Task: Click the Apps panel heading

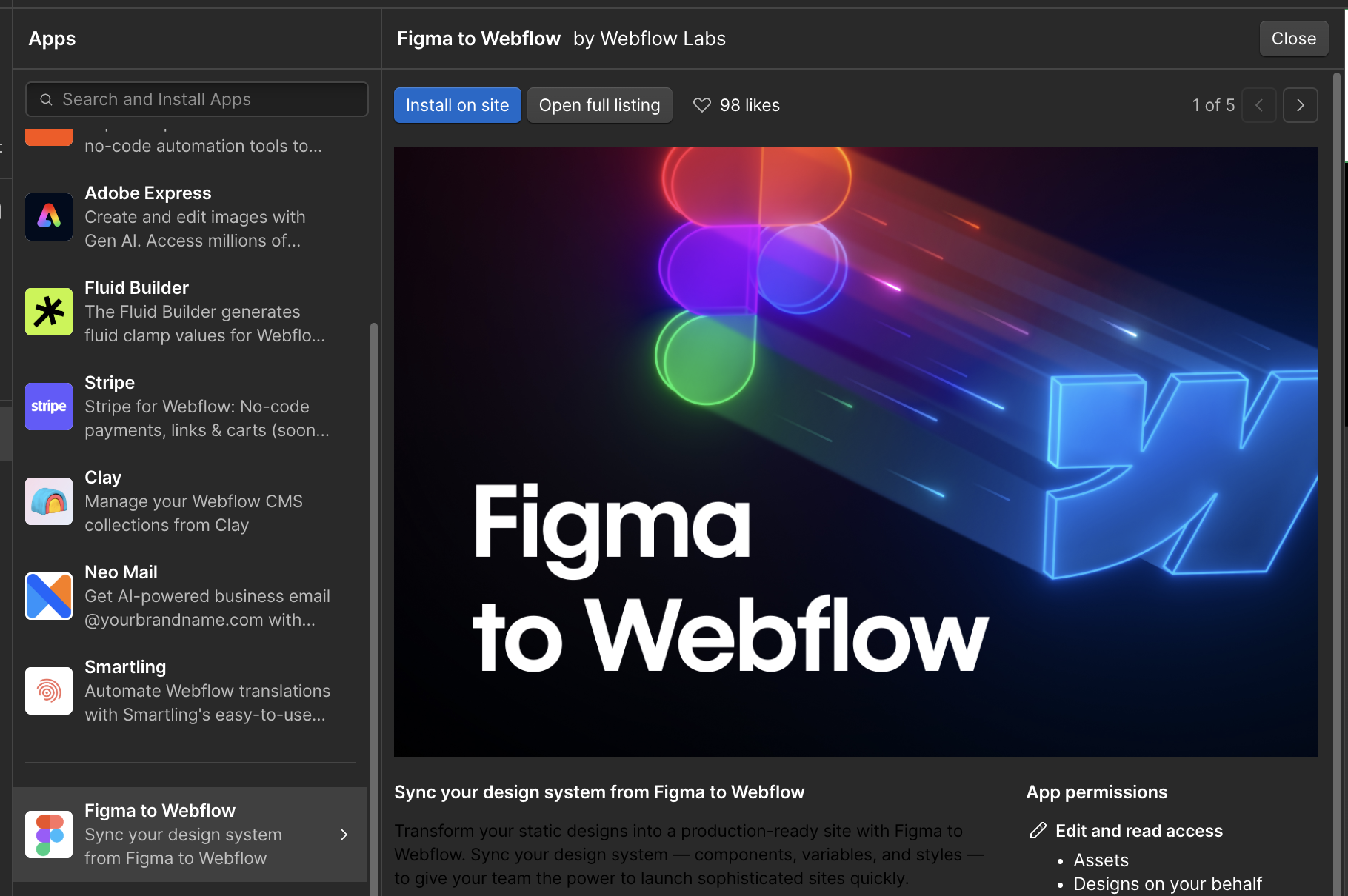Action: (x=52, y=39)
